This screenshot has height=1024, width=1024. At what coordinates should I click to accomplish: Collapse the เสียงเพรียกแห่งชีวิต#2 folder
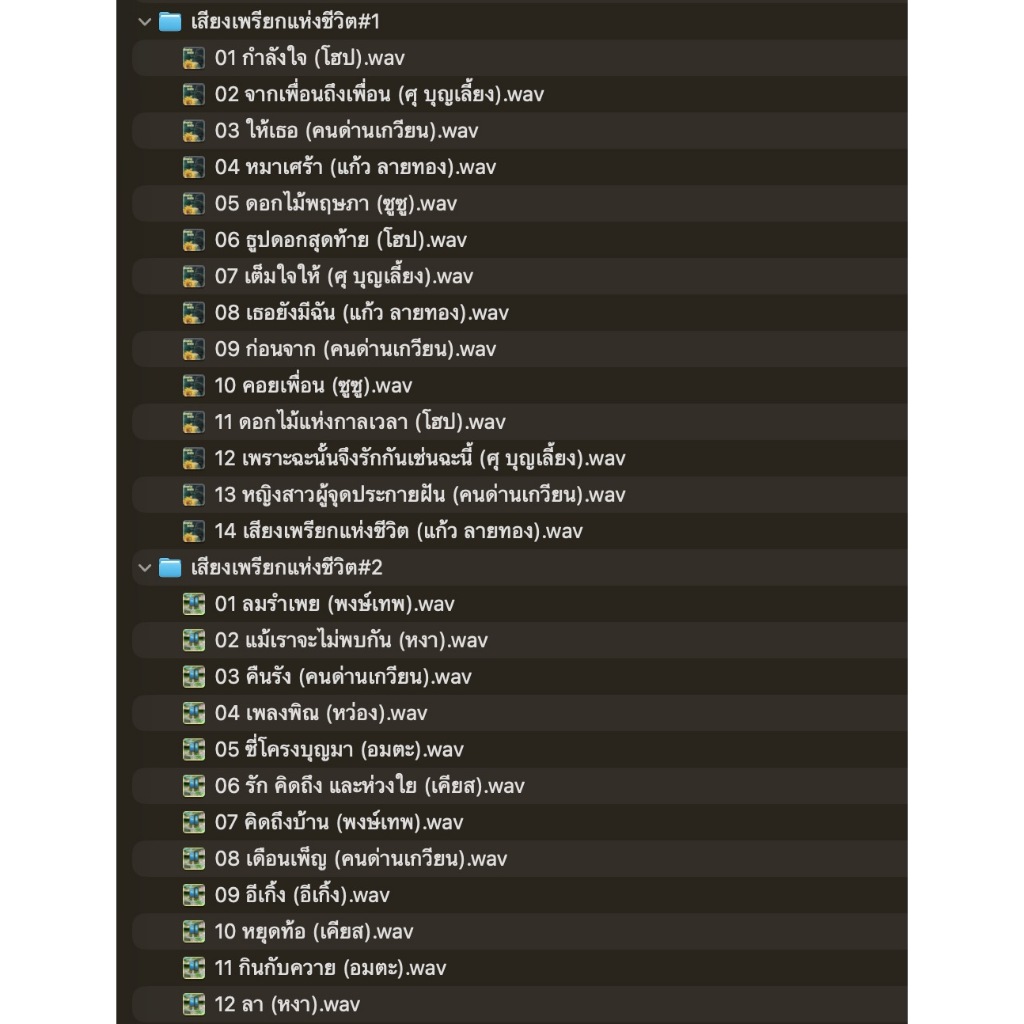click(144, 568)
